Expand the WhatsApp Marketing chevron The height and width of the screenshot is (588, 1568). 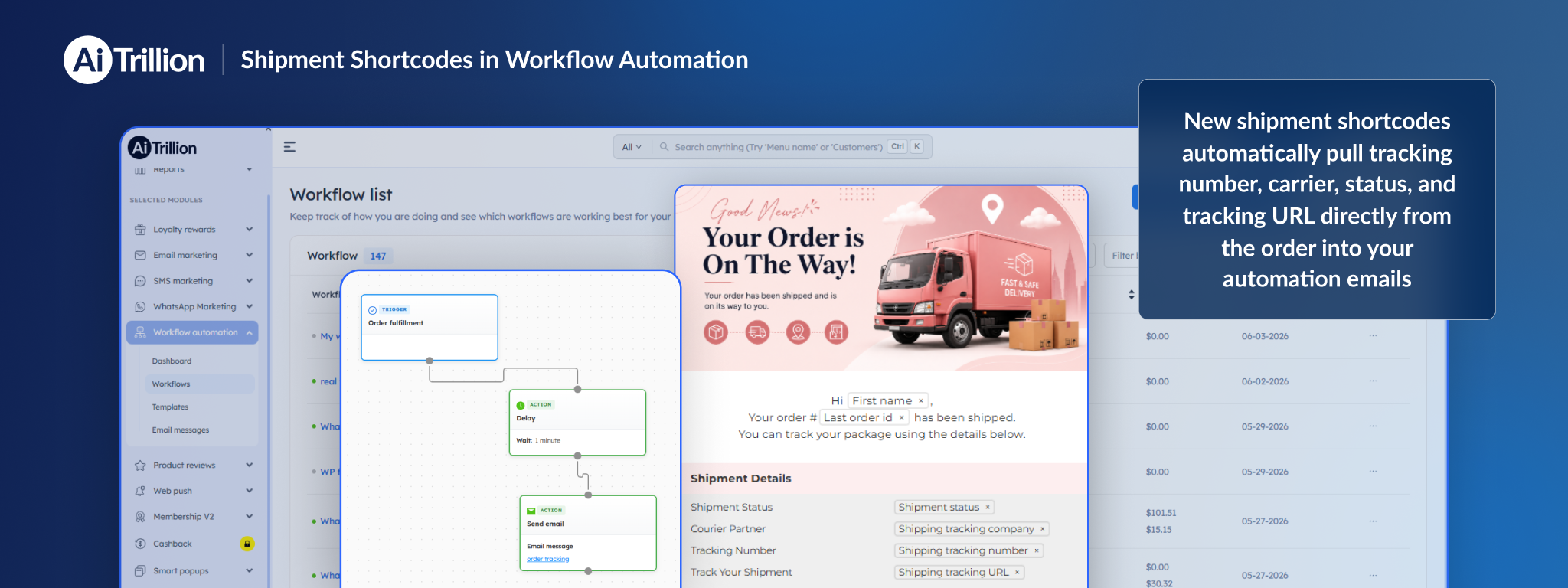tap(249, 306)
